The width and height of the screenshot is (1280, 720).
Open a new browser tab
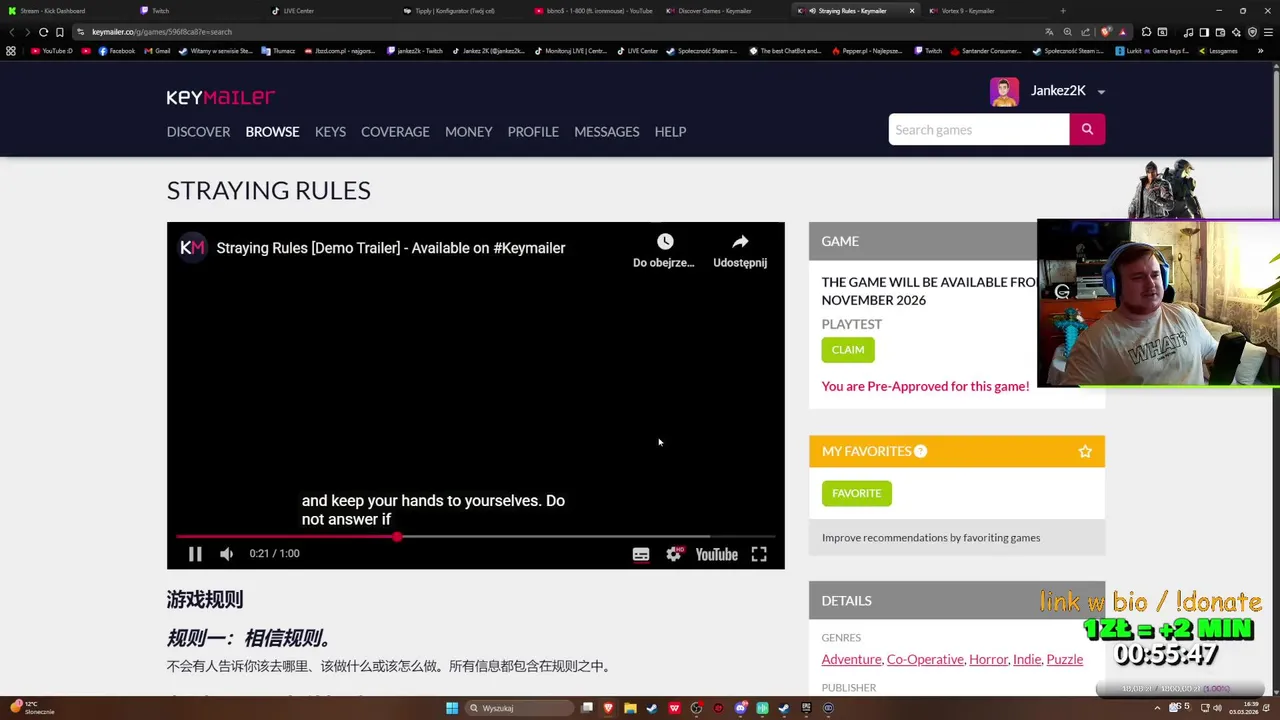tap(1063, 11)
